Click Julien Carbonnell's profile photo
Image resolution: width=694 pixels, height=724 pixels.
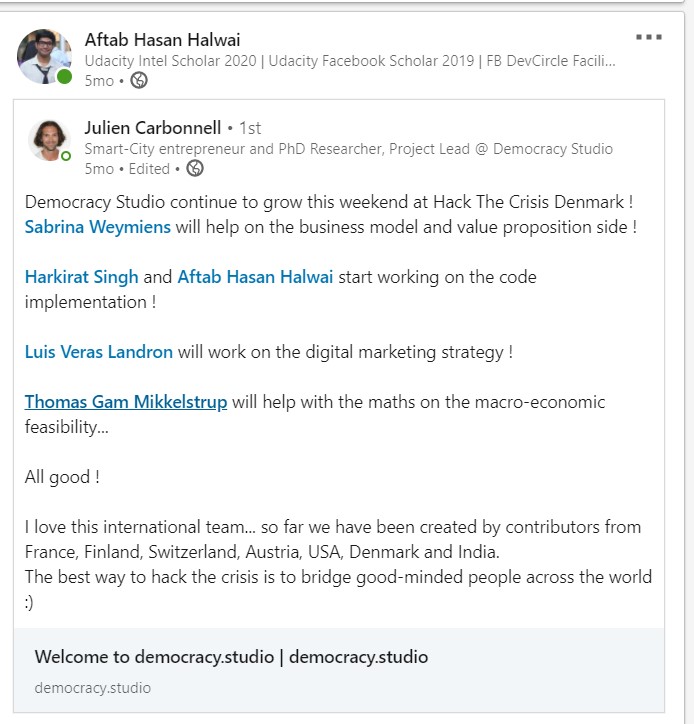(x=49, y=140)
